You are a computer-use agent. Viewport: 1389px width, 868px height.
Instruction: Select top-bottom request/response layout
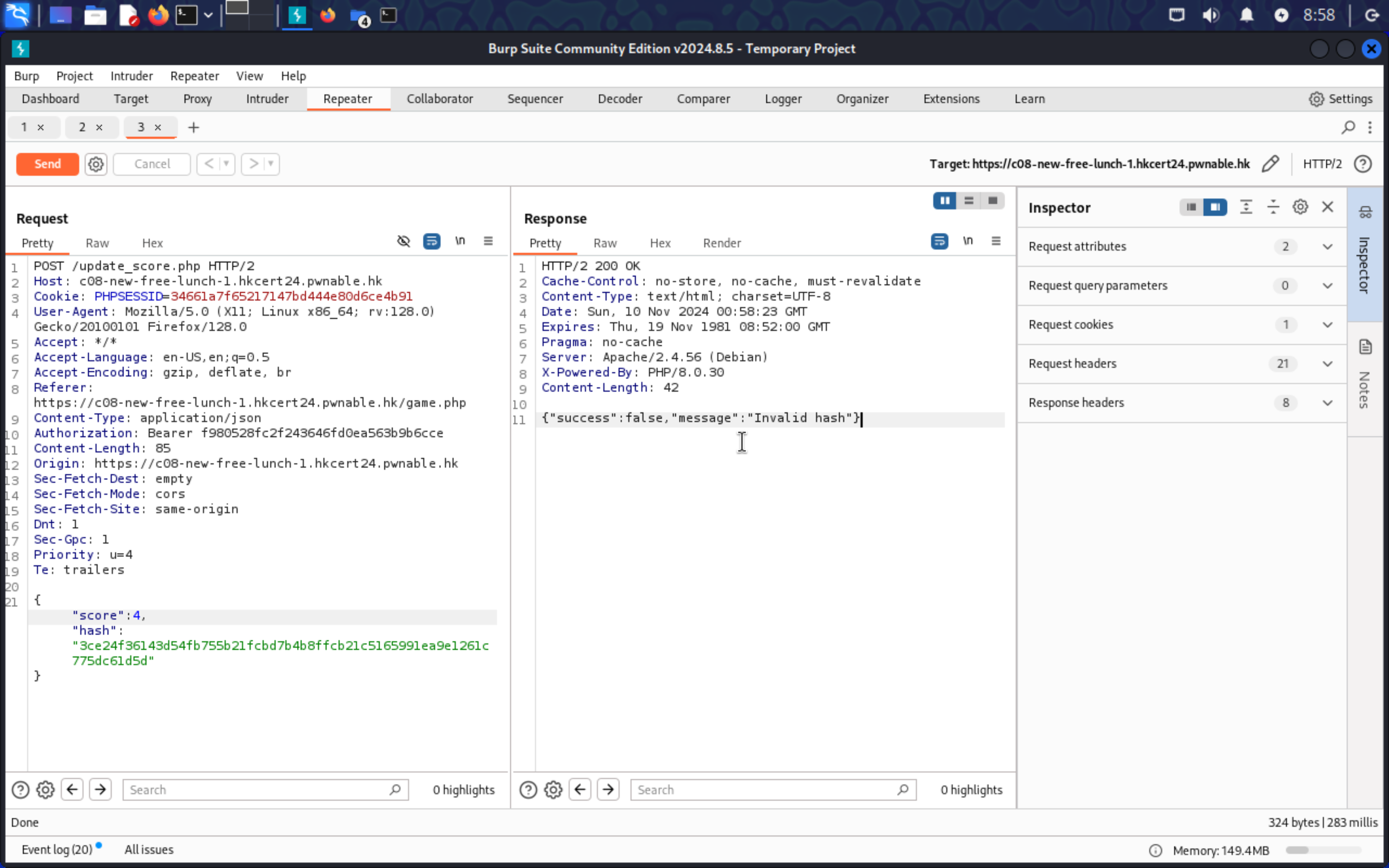coord(969,201)
